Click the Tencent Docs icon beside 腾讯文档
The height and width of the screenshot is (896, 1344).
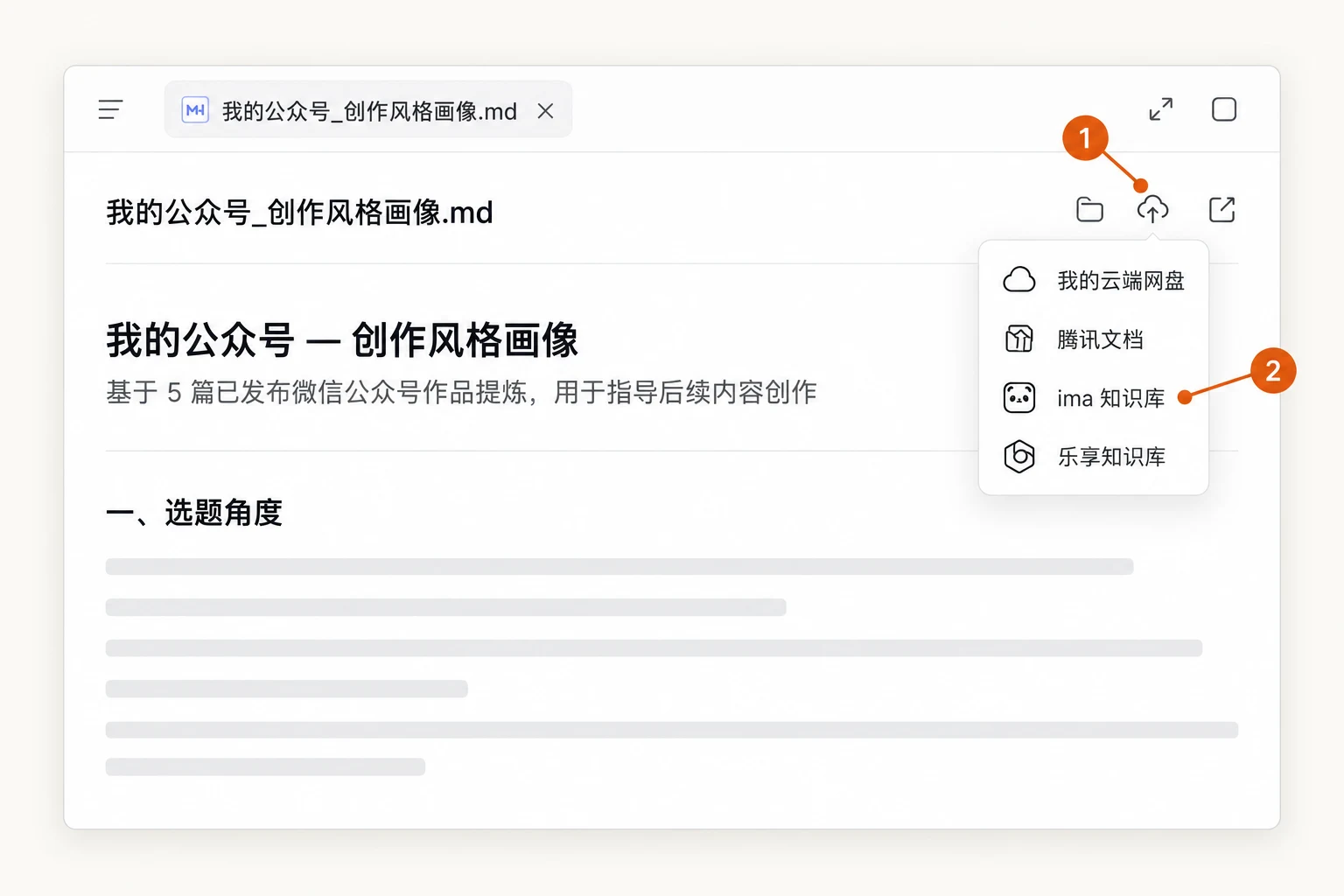pos(1019,339)
